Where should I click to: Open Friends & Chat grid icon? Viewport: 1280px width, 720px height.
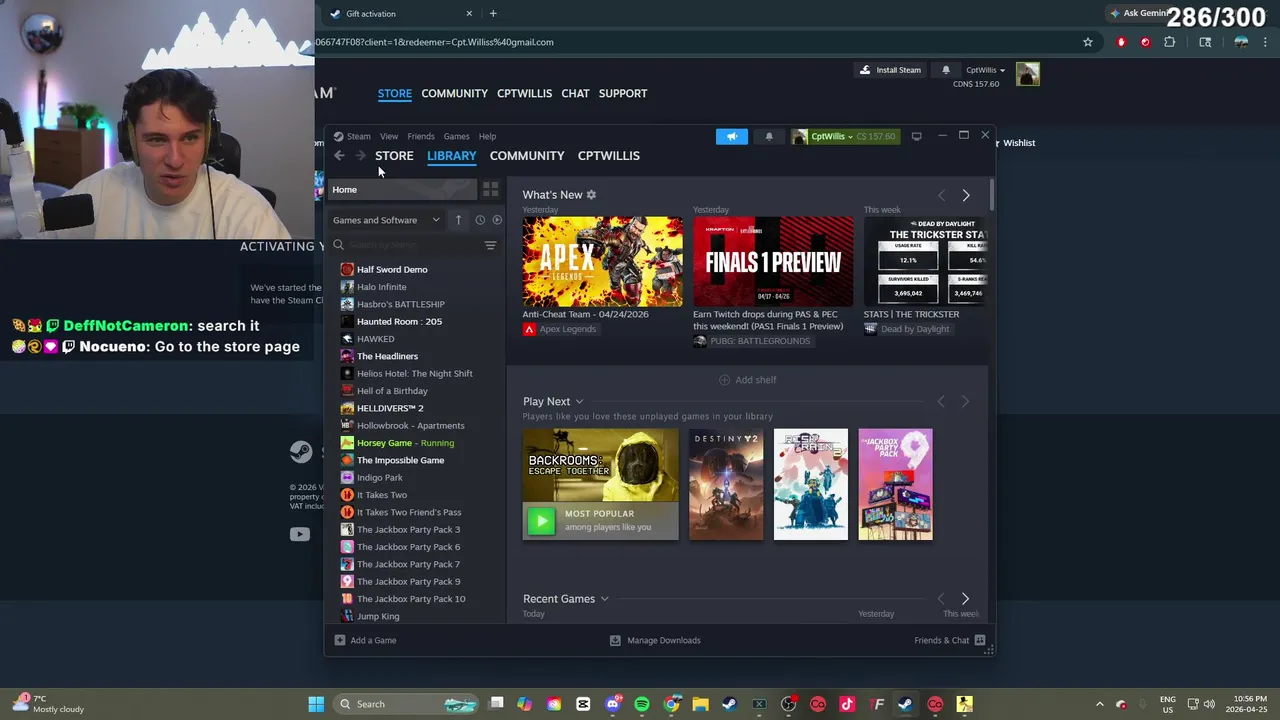click(x=980, y=640)
